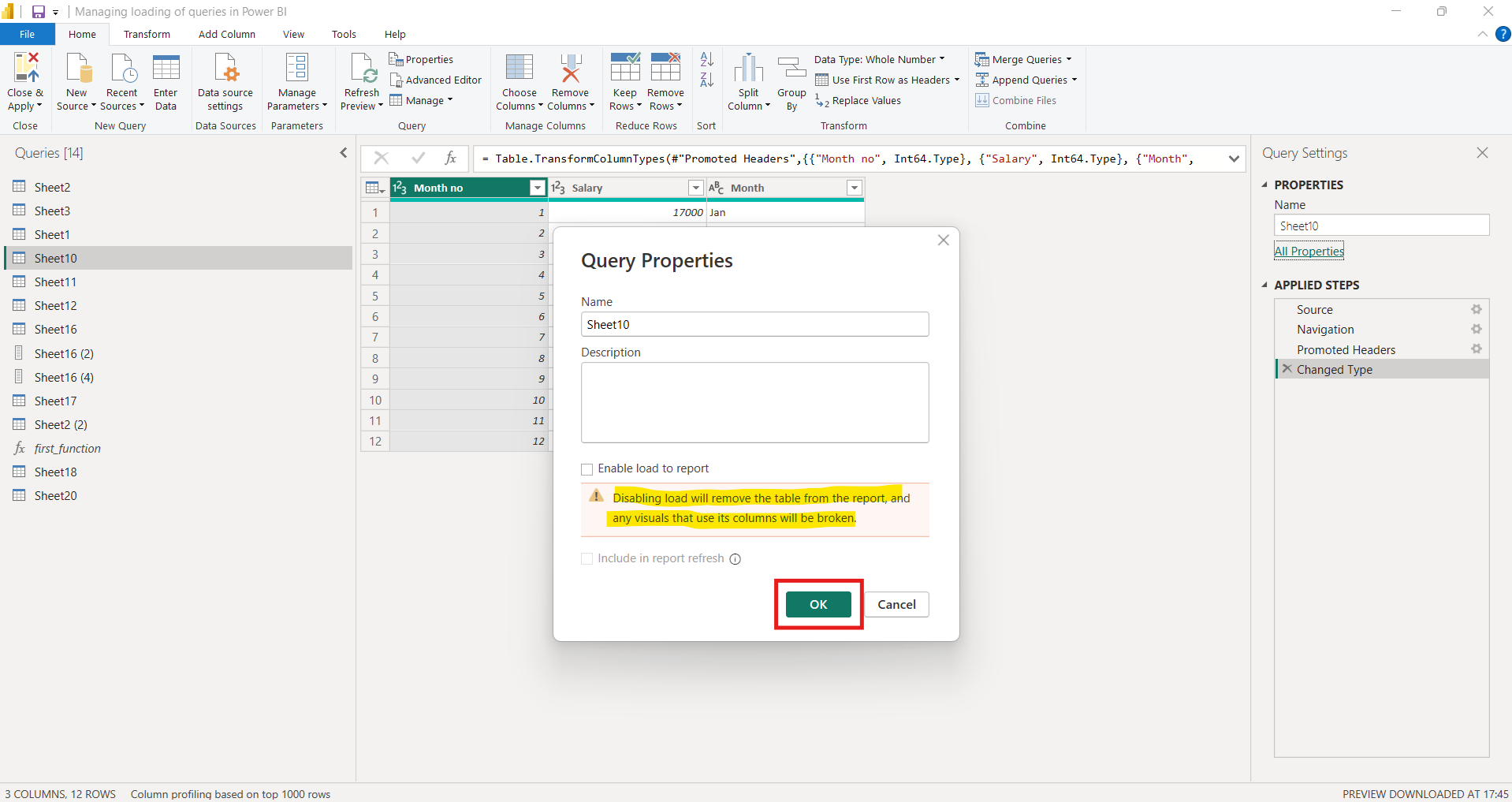The width and height of the screenshot is (1512, 802).
Task: Open the Advanced Editor
Action: [436, 79]
